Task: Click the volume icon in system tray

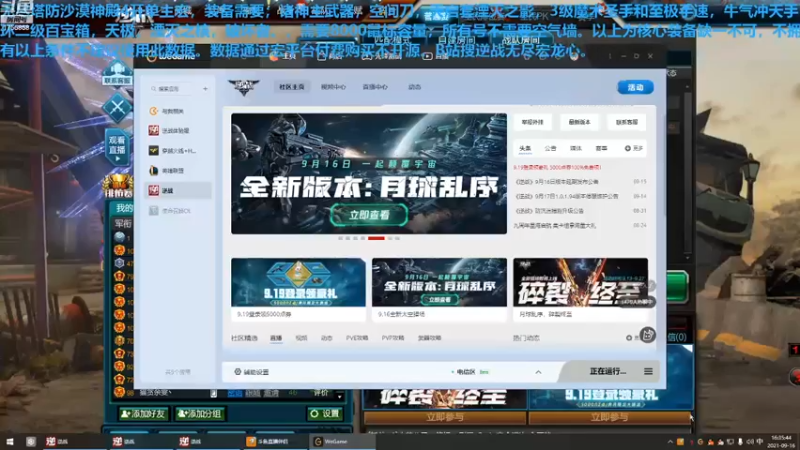Action: tap(750, 442)
